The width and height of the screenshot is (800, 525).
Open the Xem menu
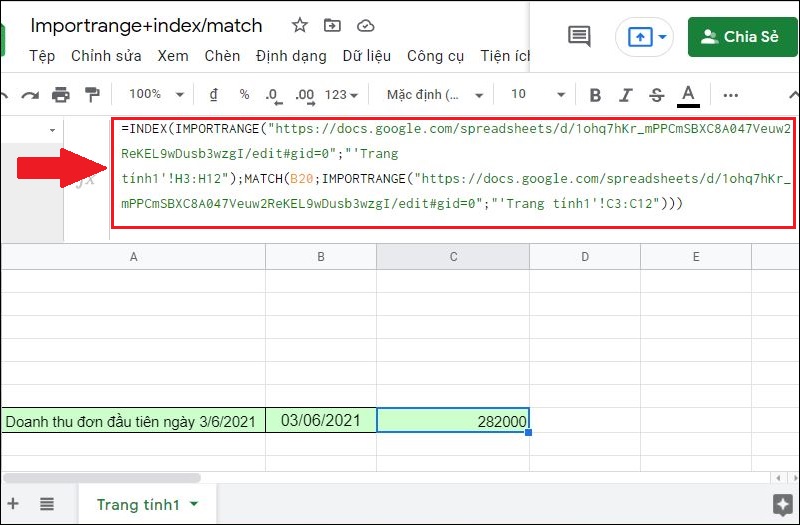172,56
